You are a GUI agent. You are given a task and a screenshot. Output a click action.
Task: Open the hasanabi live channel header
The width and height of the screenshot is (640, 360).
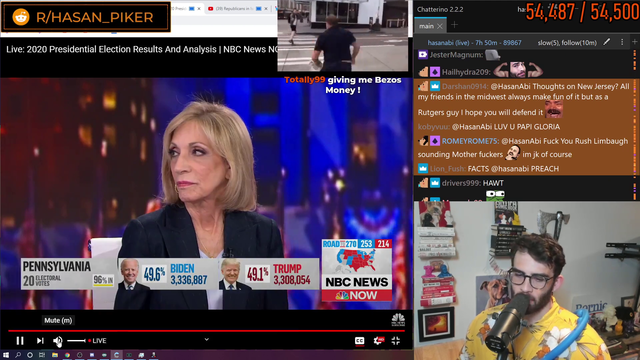(x=474, y=42)
